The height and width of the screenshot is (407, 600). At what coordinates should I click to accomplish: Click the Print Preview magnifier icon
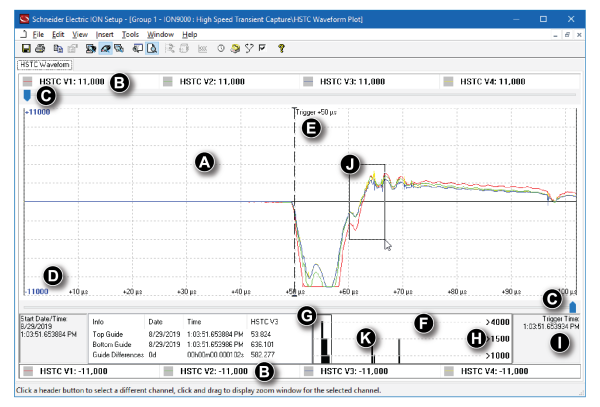(152, 48)
